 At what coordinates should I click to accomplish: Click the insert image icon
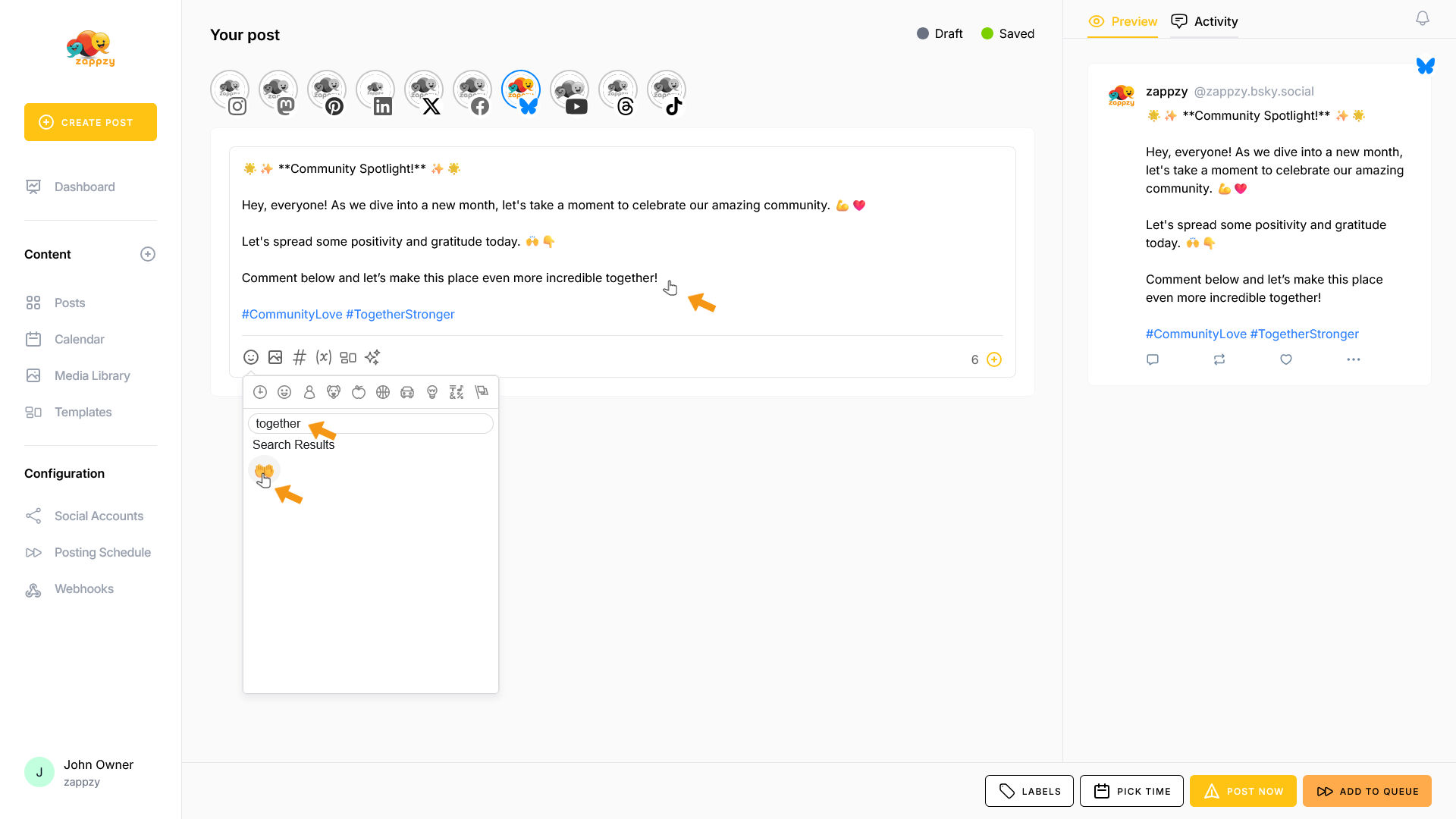(275, 357)
